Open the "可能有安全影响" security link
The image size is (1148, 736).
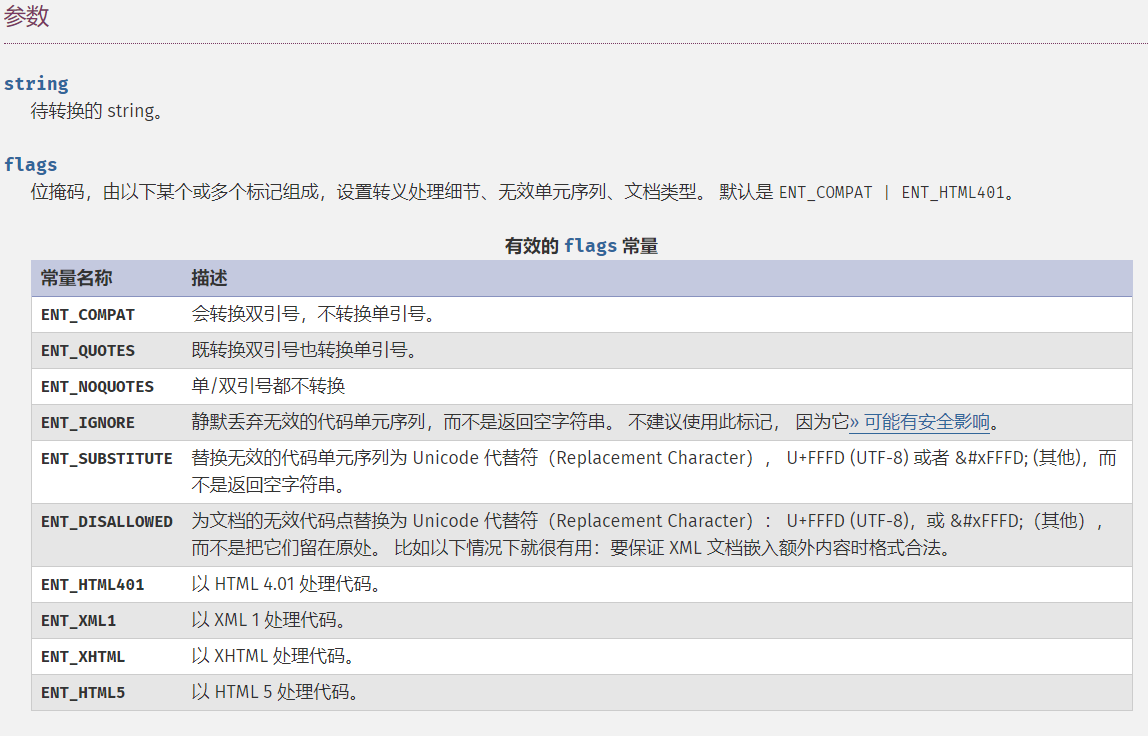pos(925,422)
